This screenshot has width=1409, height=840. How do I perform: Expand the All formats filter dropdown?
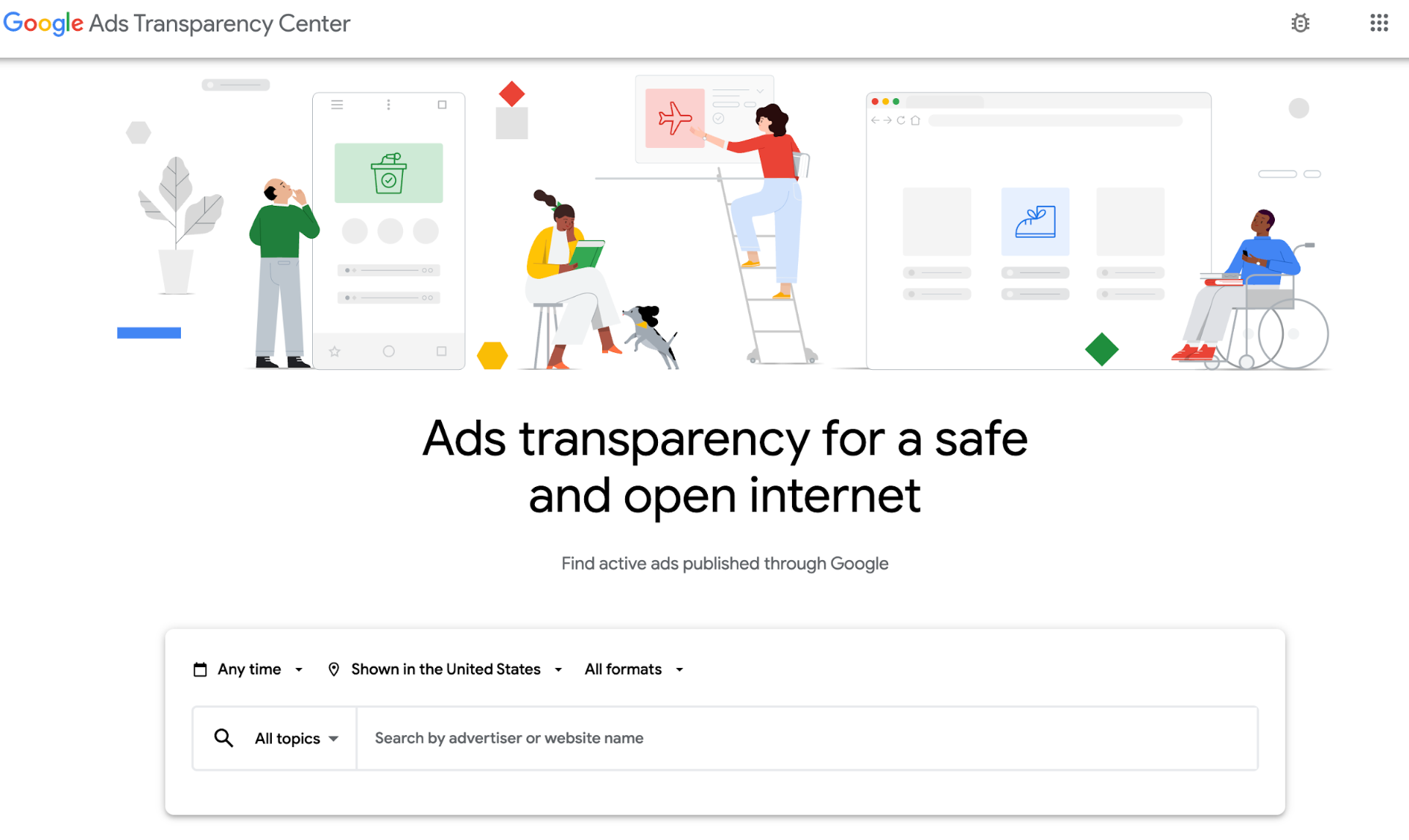[632, 669]
